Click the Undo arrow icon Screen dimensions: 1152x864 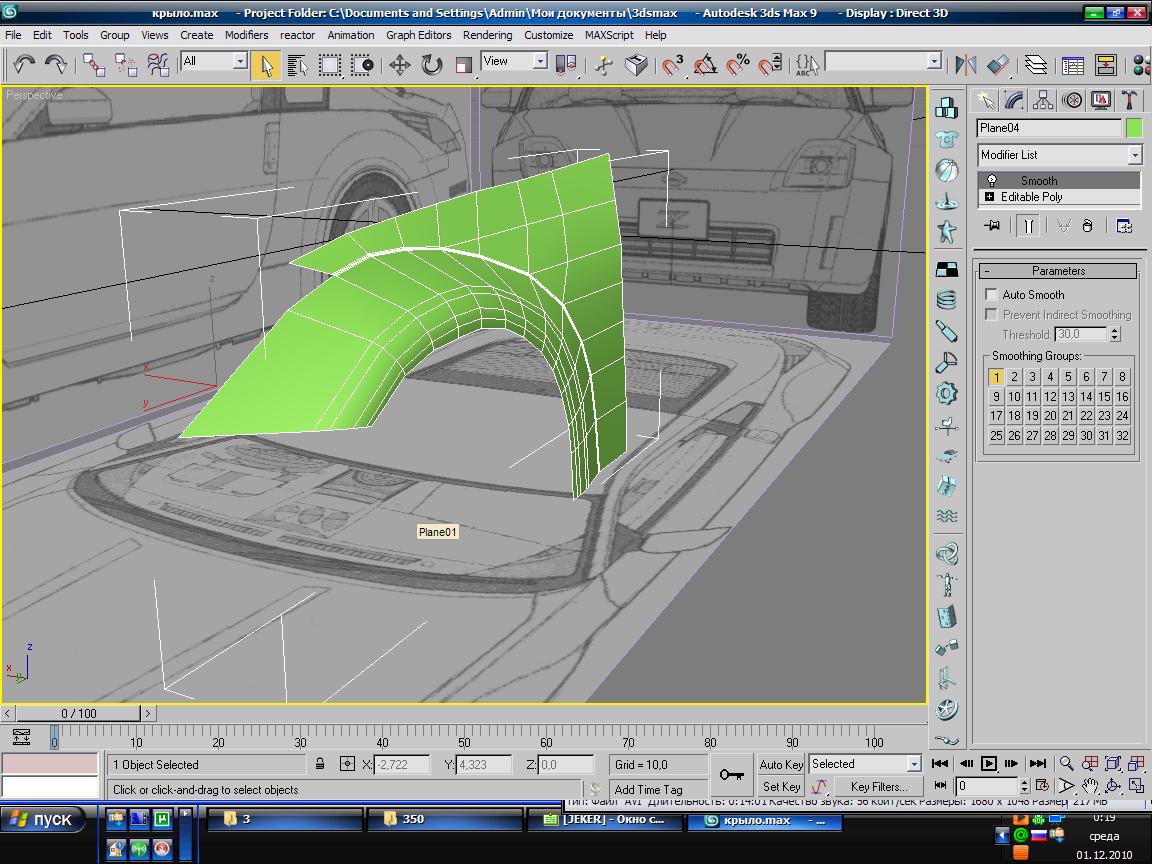tap(24, 65)
